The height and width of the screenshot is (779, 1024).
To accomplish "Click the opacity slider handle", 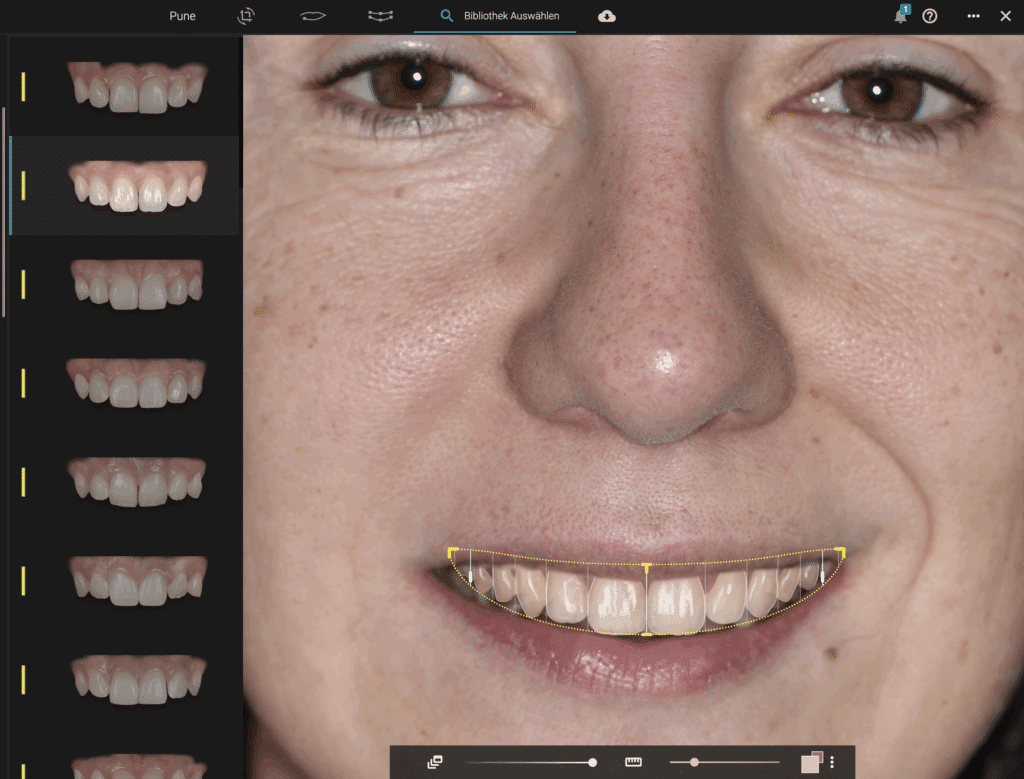I will (593, 762).
